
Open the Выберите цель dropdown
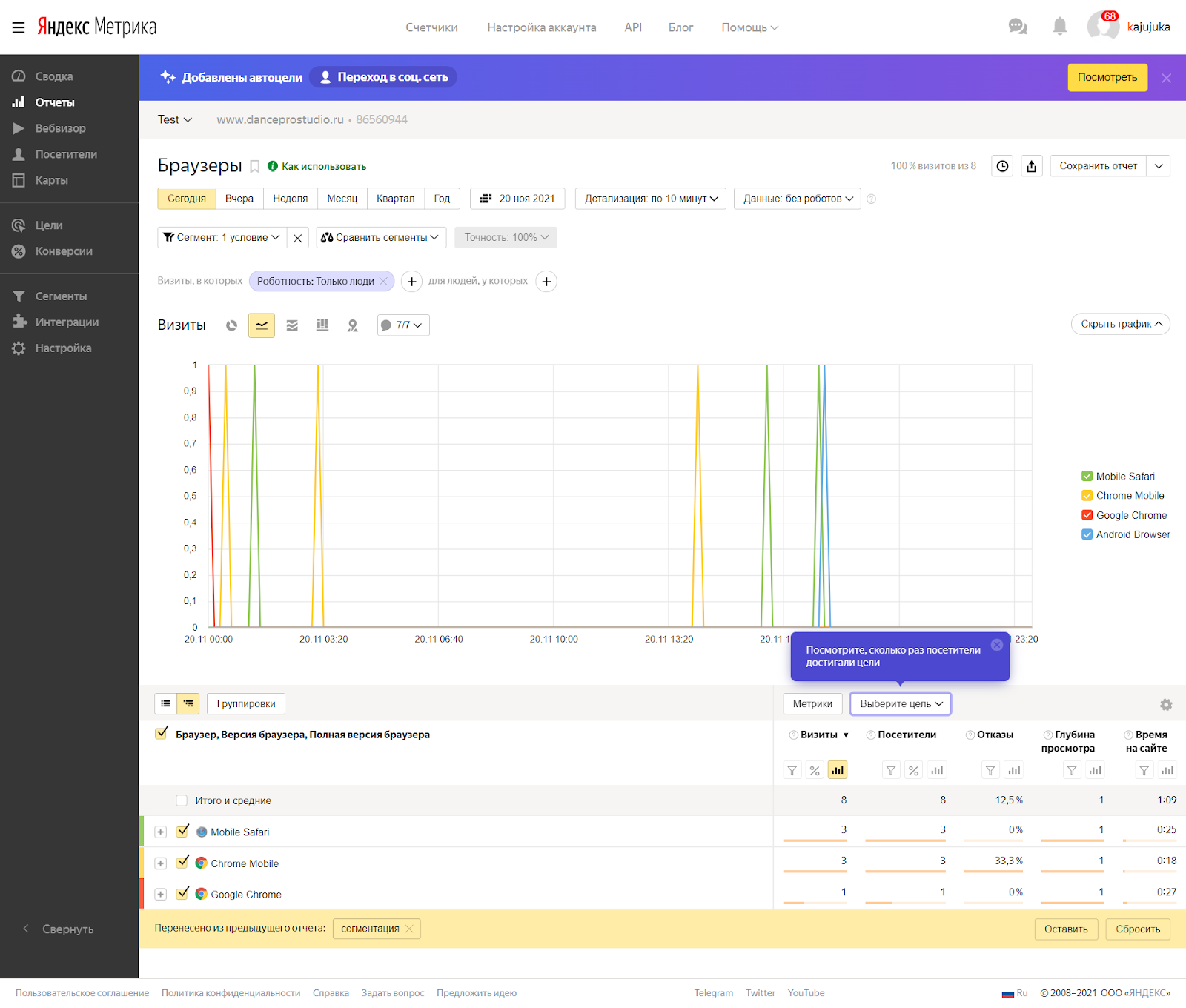tap(901, 704)
